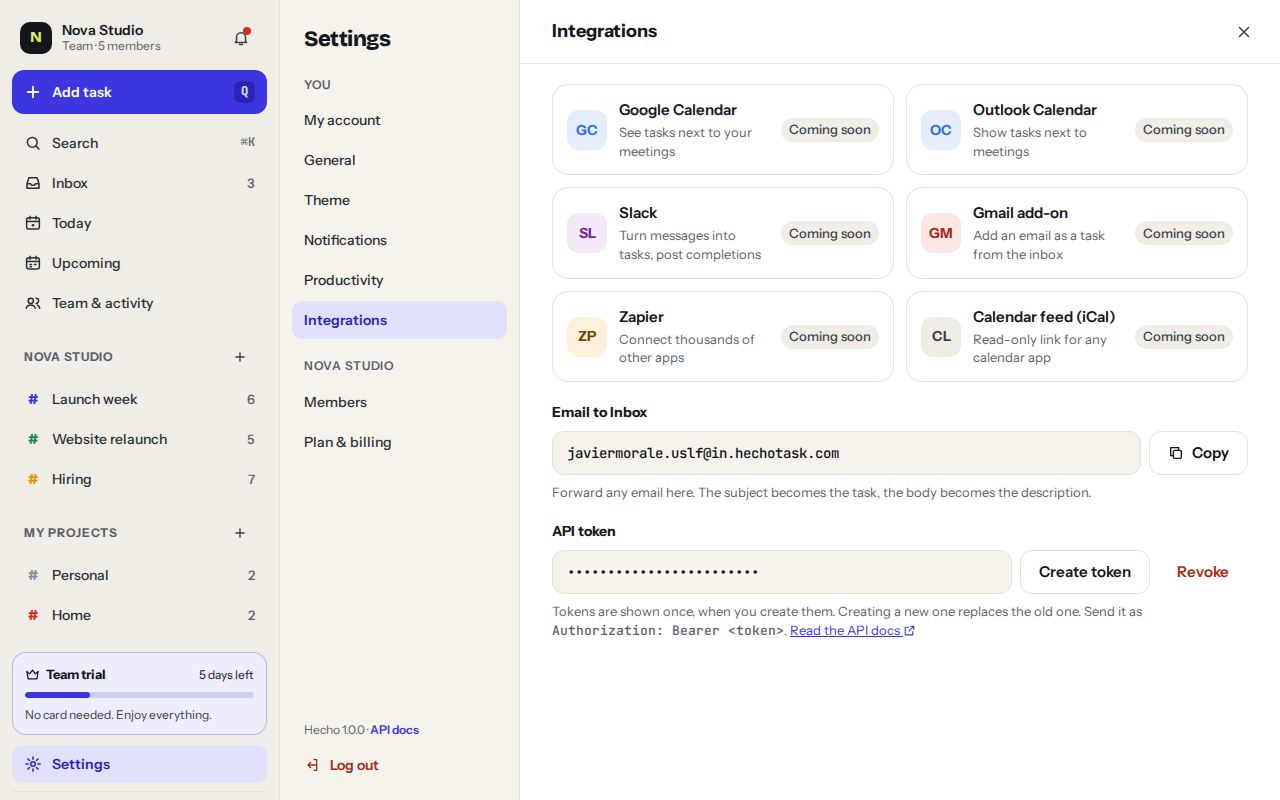Close the Integrations settings panel
The image size is (1280, 800).
1244,32
